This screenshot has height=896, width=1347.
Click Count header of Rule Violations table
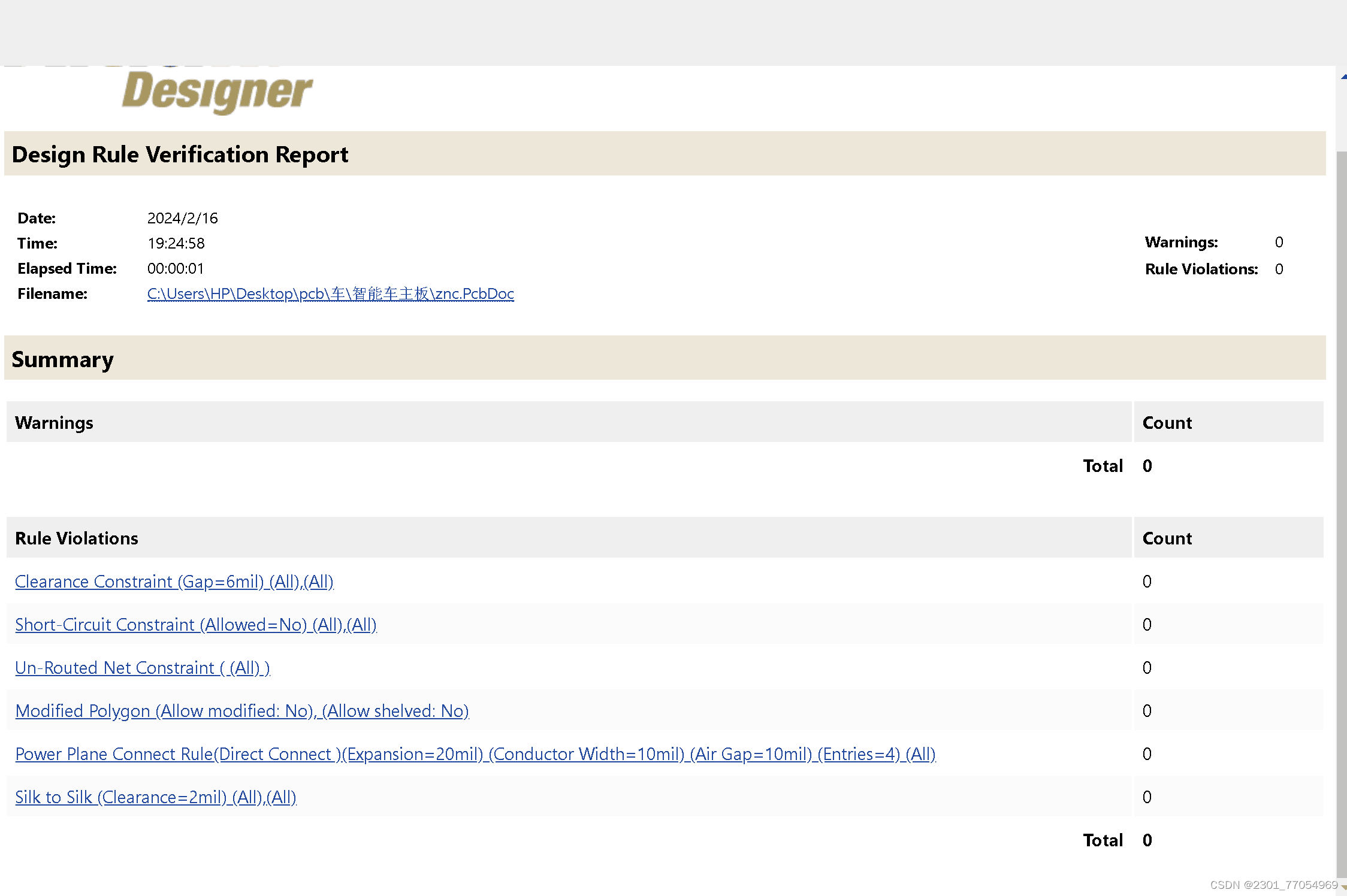coord(1167,538)
